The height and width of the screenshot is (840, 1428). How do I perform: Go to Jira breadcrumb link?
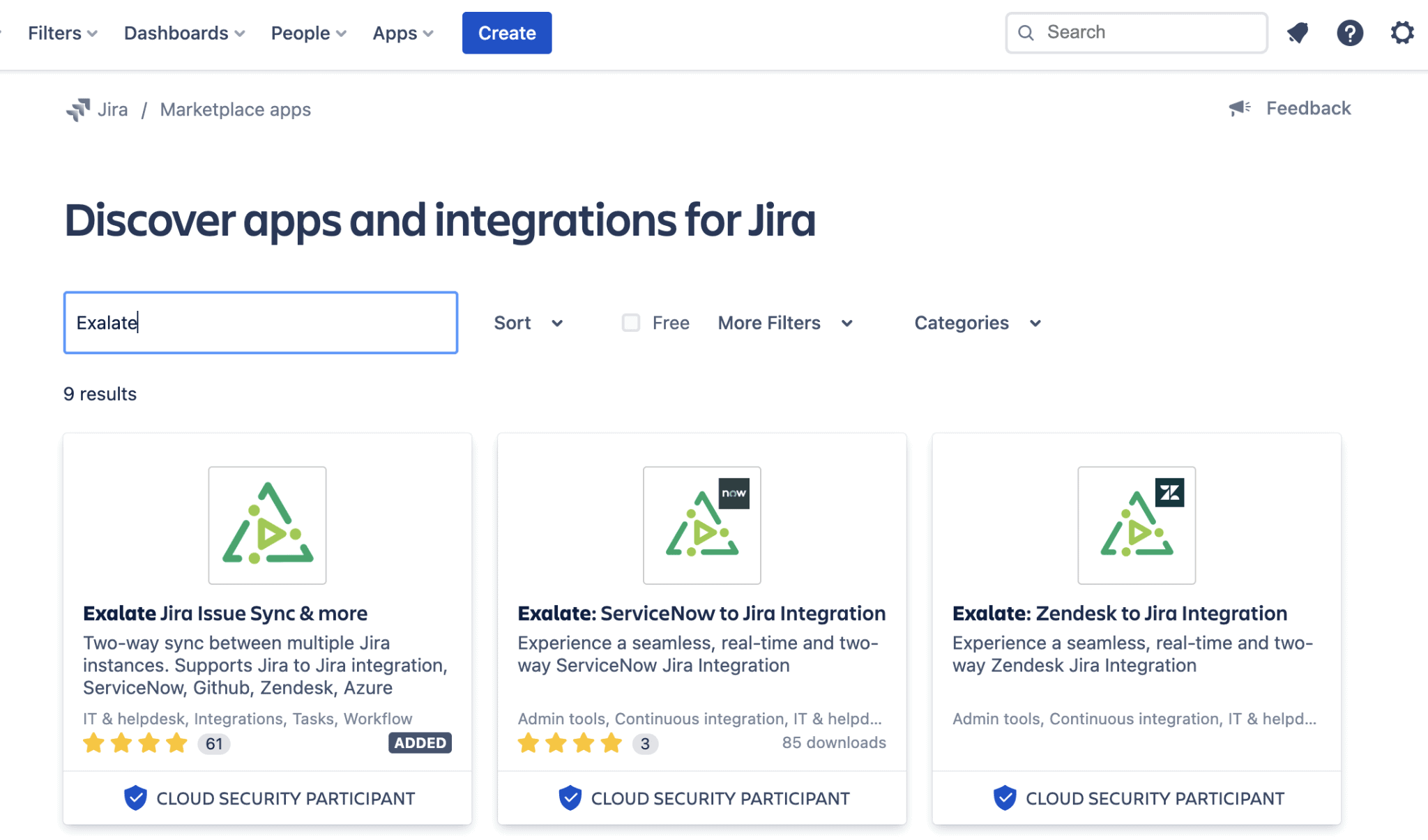pos(112,109)
